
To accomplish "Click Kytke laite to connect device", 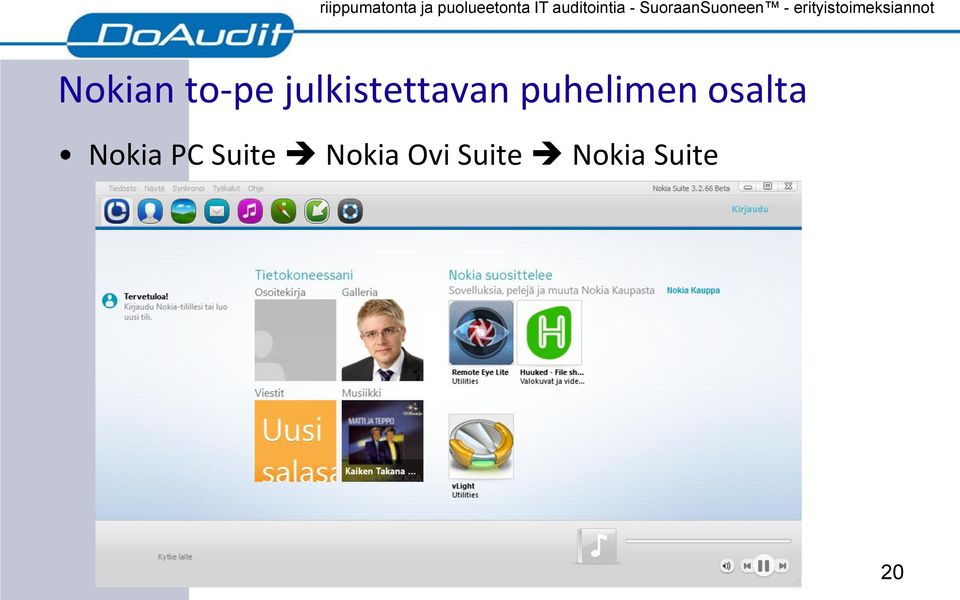I will point(175,557).
